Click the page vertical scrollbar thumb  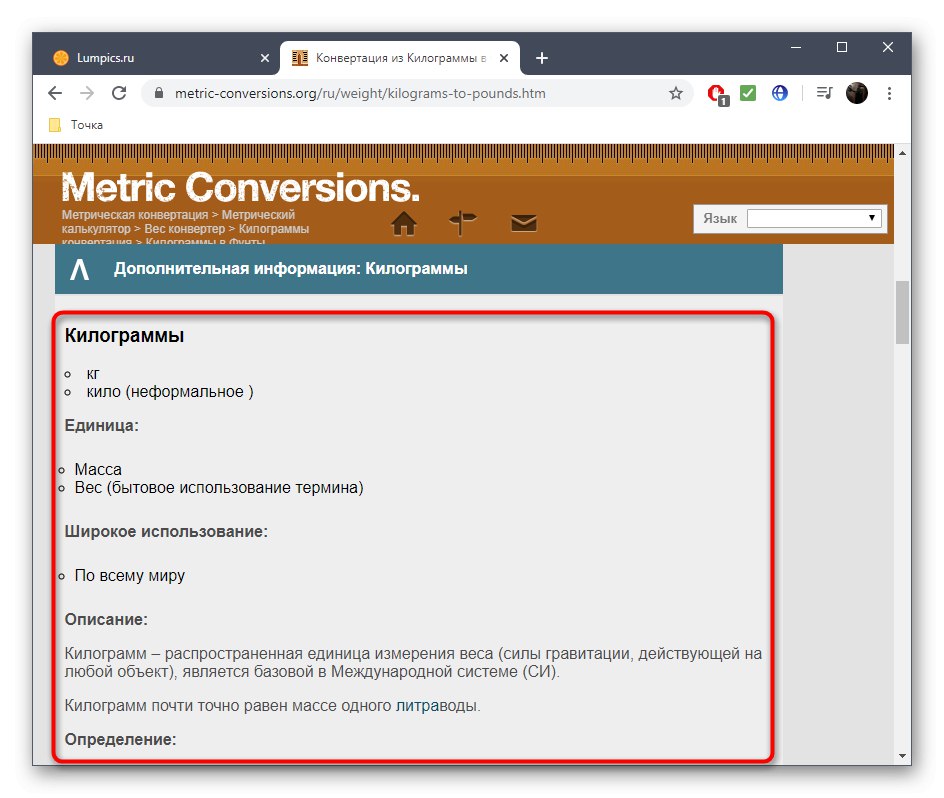click(x=902, y=312)
